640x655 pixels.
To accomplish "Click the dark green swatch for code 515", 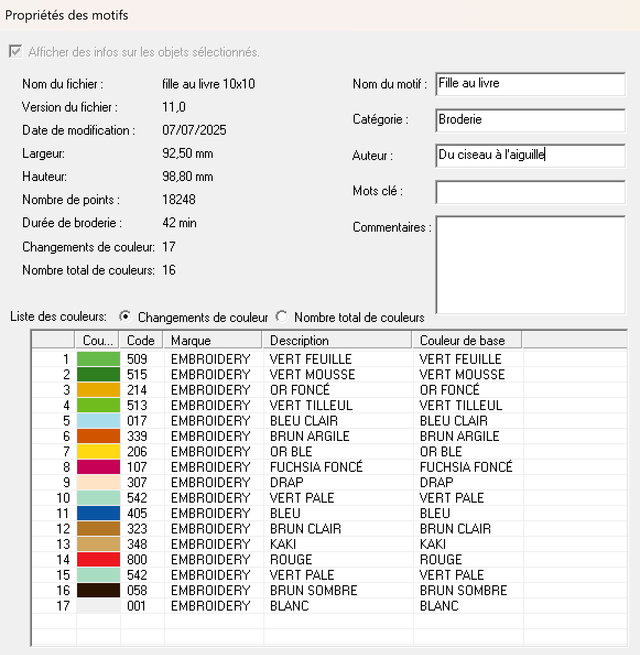I will pyautogui.click(x=99, y=375).
